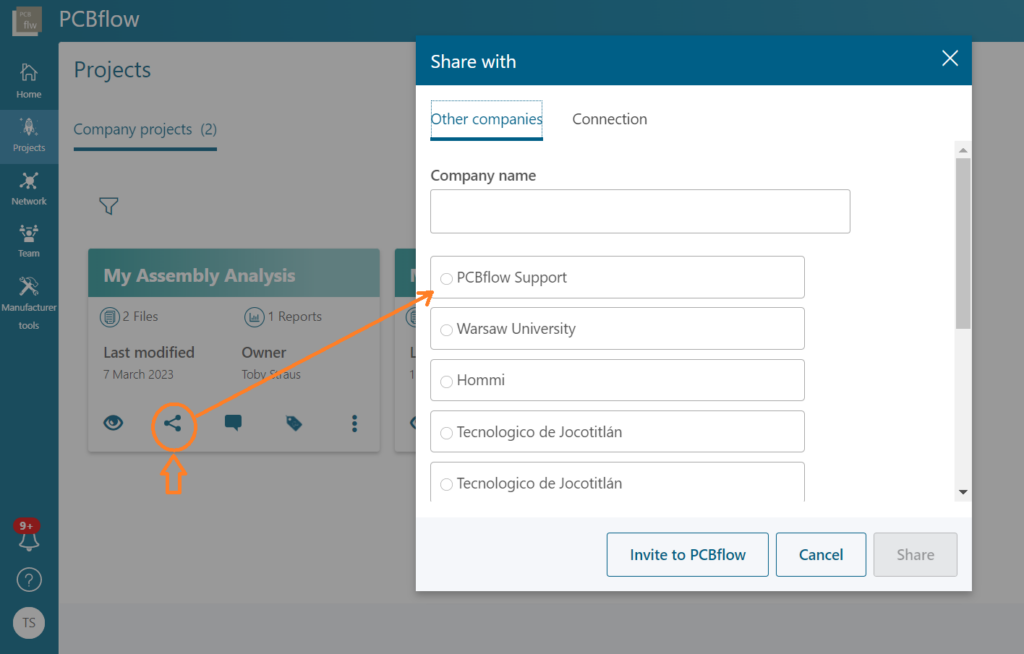
Task: Click the Invite to PCBflow button
Action: point(688,555)
